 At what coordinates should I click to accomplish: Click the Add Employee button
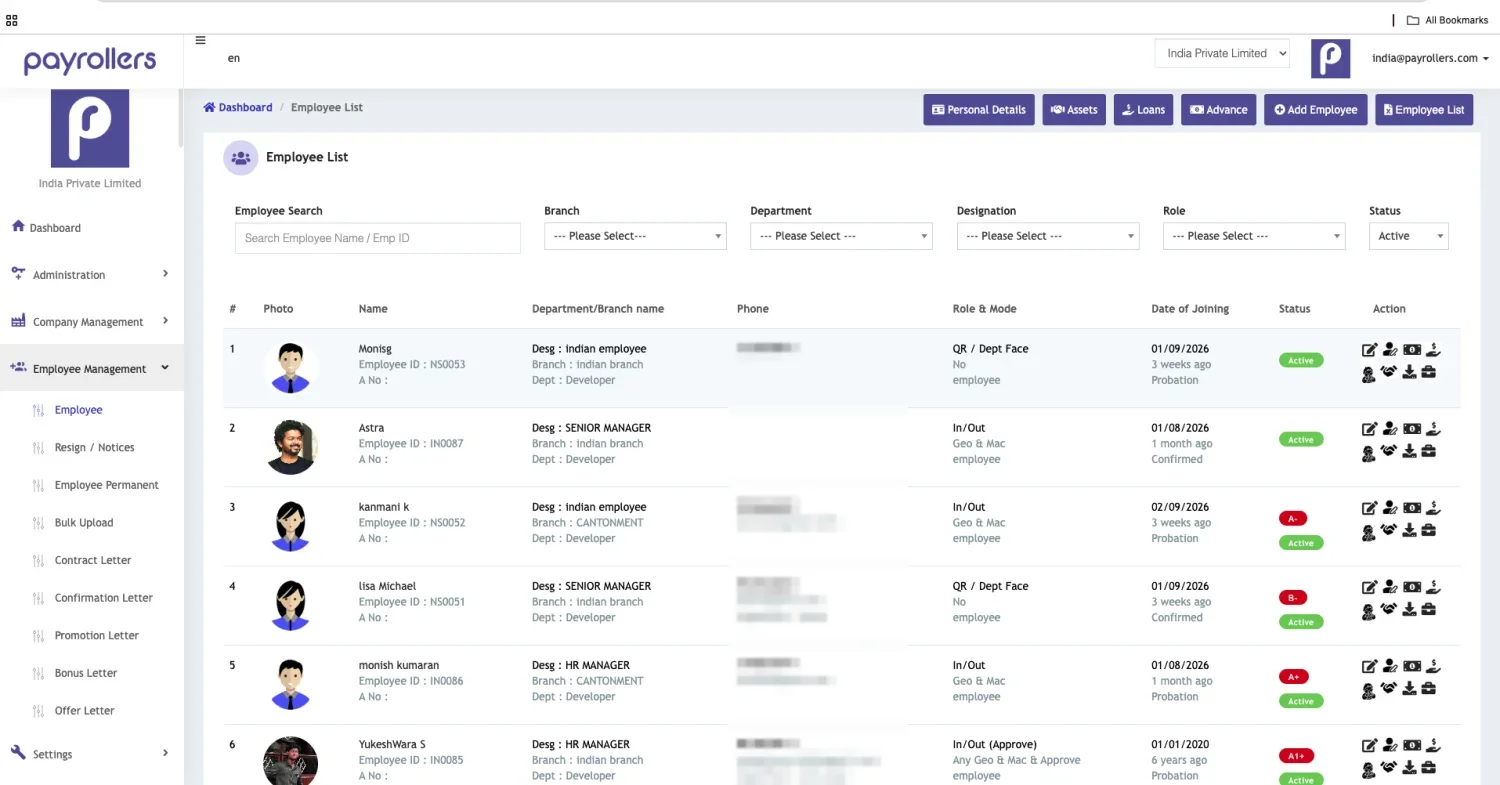coord(1315,110)
